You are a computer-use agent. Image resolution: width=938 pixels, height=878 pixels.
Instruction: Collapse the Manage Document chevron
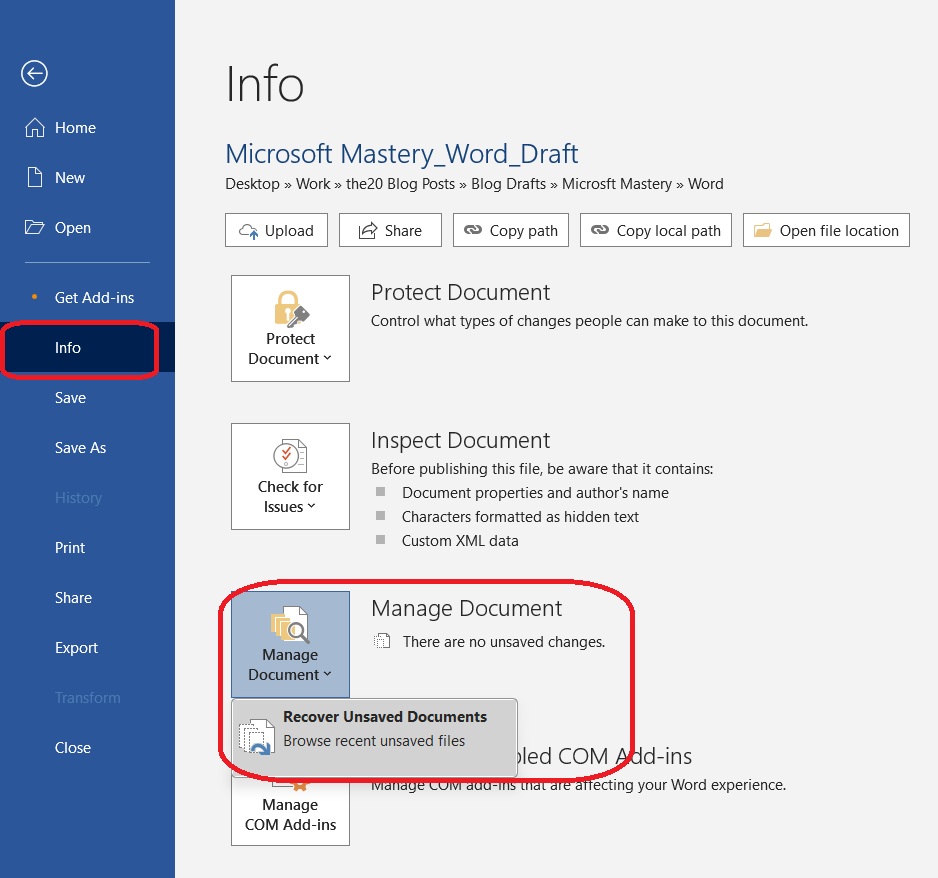327,674
